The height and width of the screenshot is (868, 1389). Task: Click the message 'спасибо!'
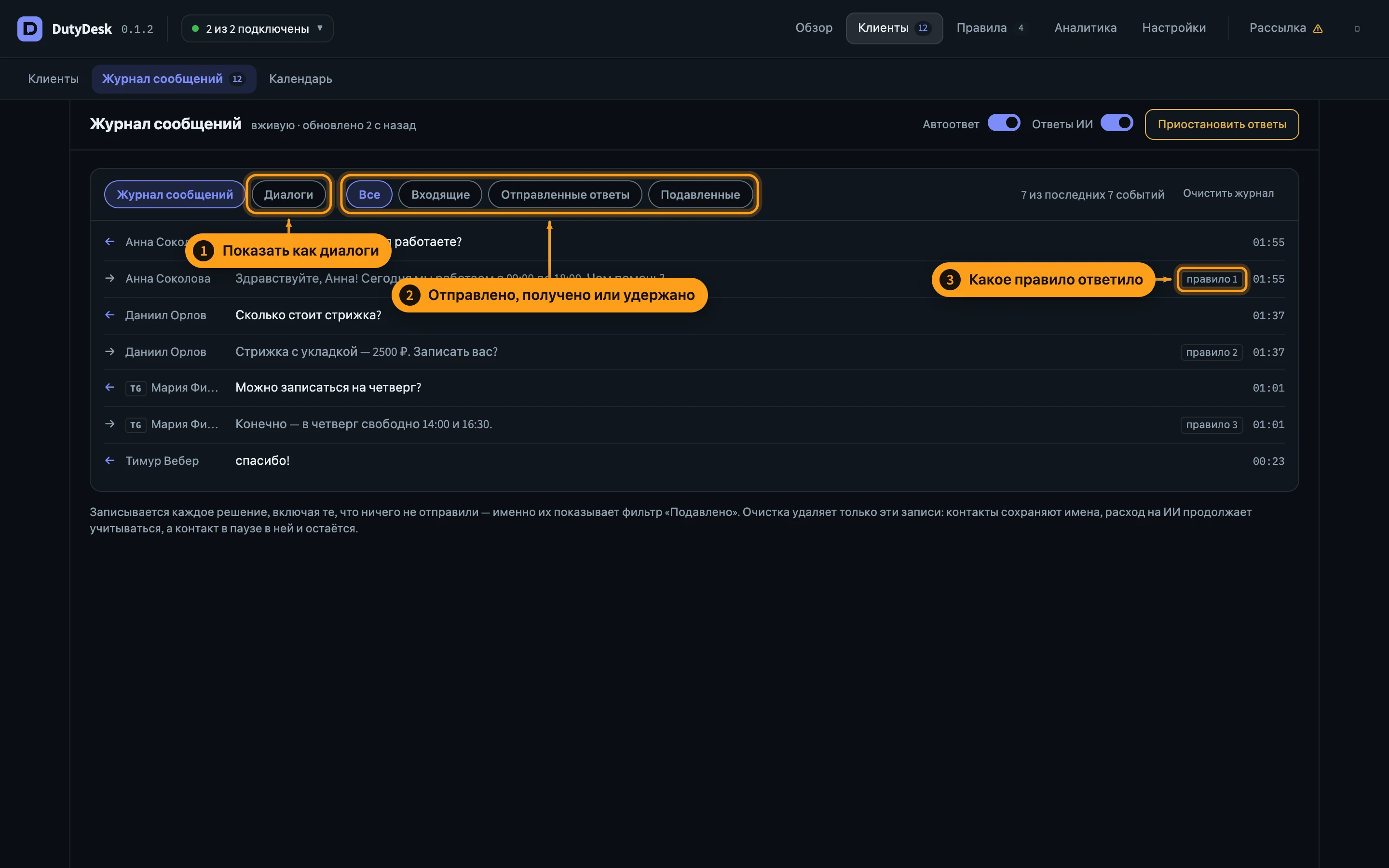[262, 461]
